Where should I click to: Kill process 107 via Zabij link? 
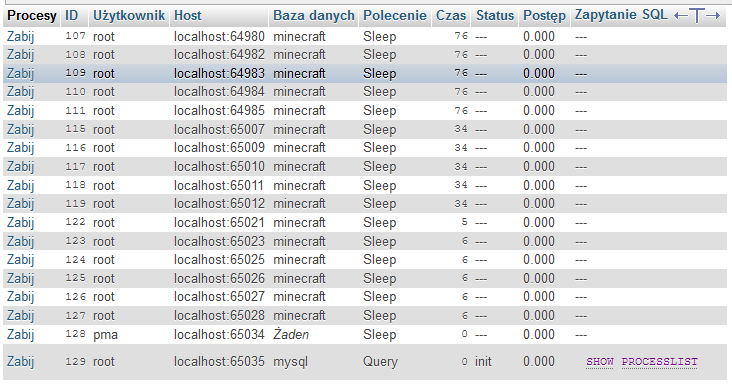(21, 36)
